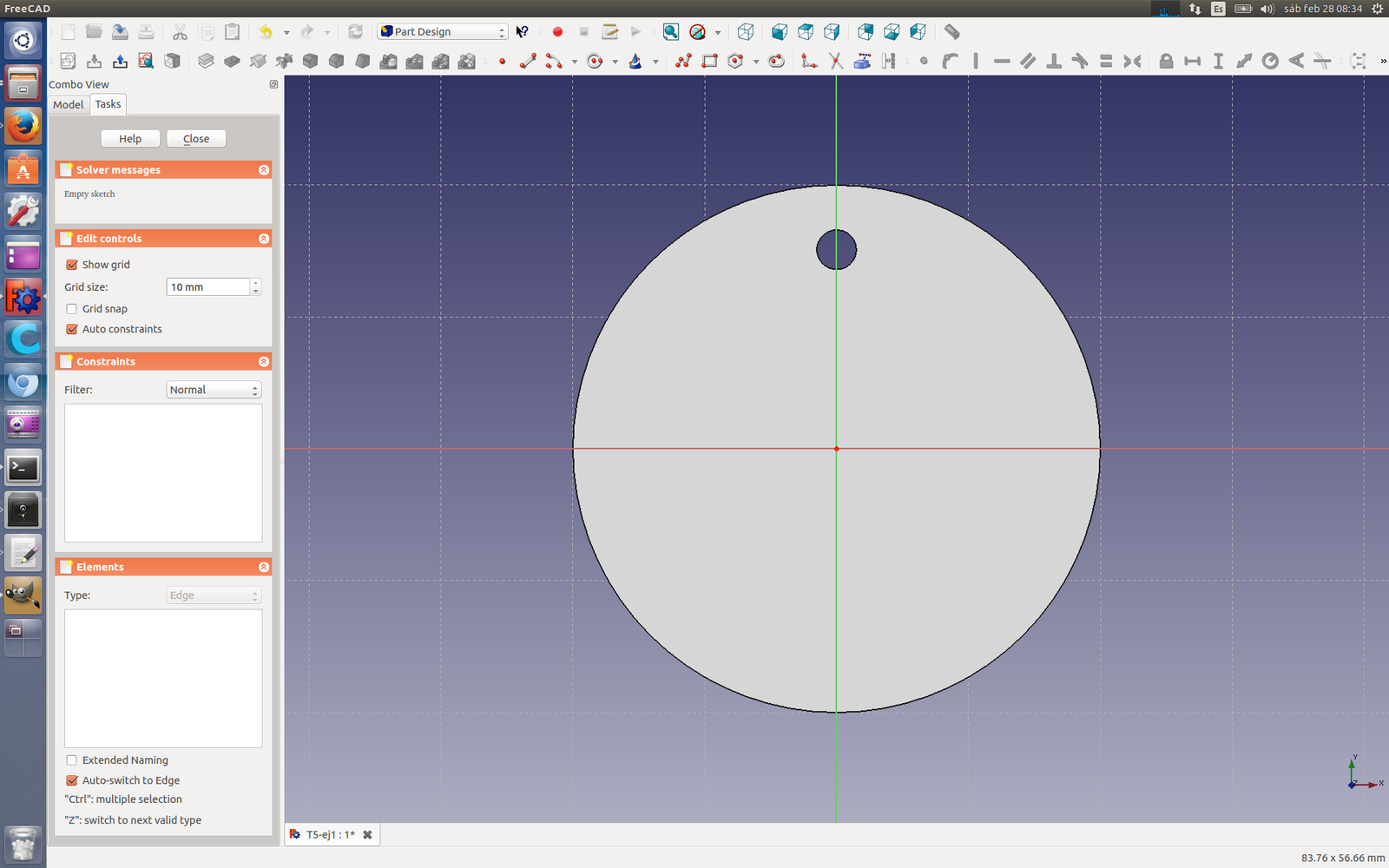Open the Part Design workbench dropdown
This screenshot has width=1389, height=868.
pos(442,32)
